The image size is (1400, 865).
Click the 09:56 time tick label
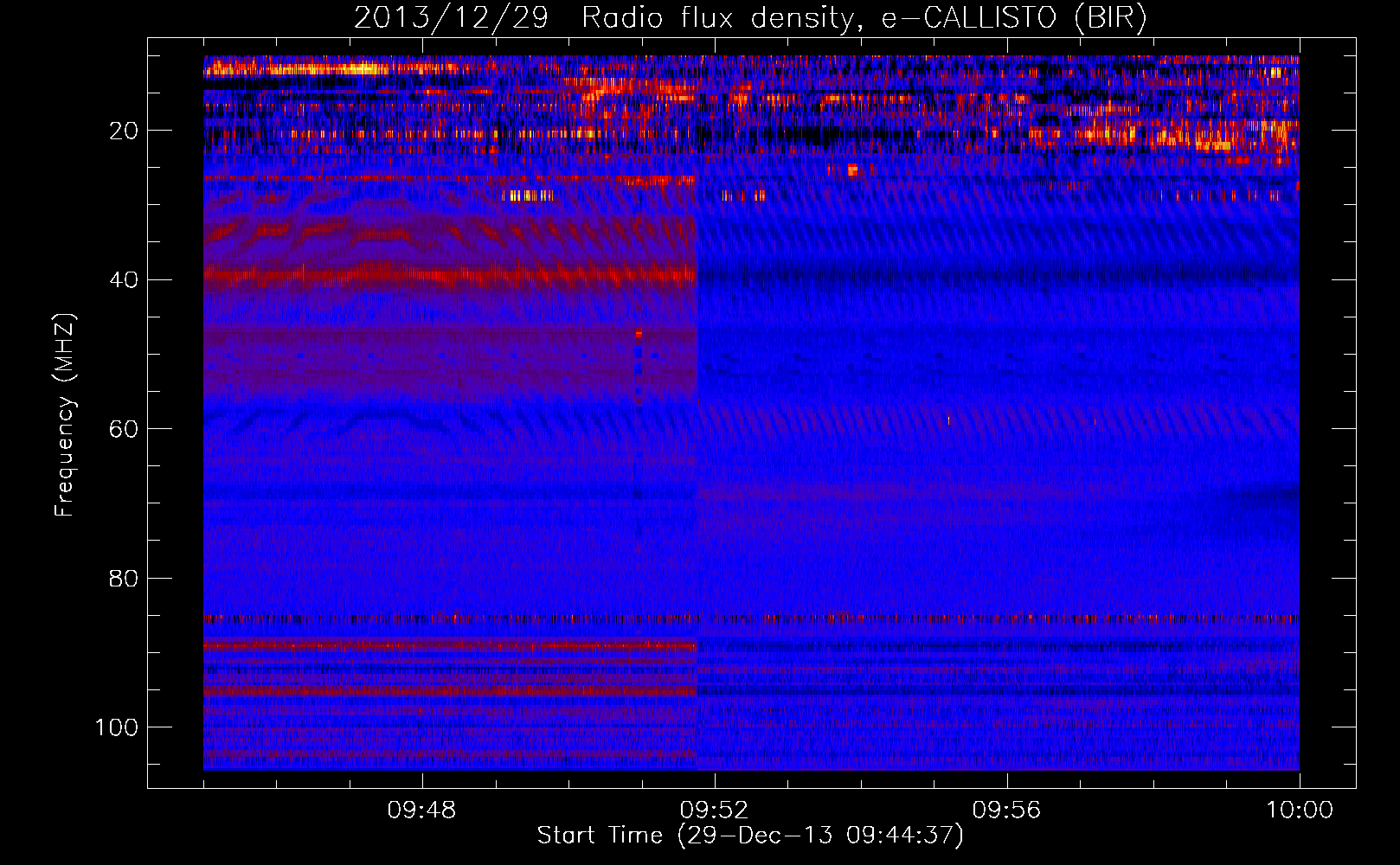(x=1006, y=811)
